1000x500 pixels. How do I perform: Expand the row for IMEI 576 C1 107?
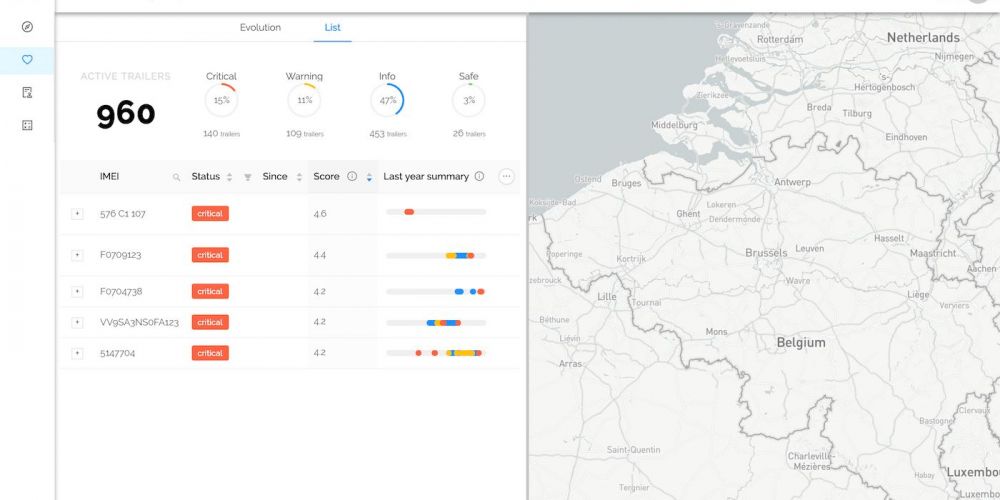[77, 214]
